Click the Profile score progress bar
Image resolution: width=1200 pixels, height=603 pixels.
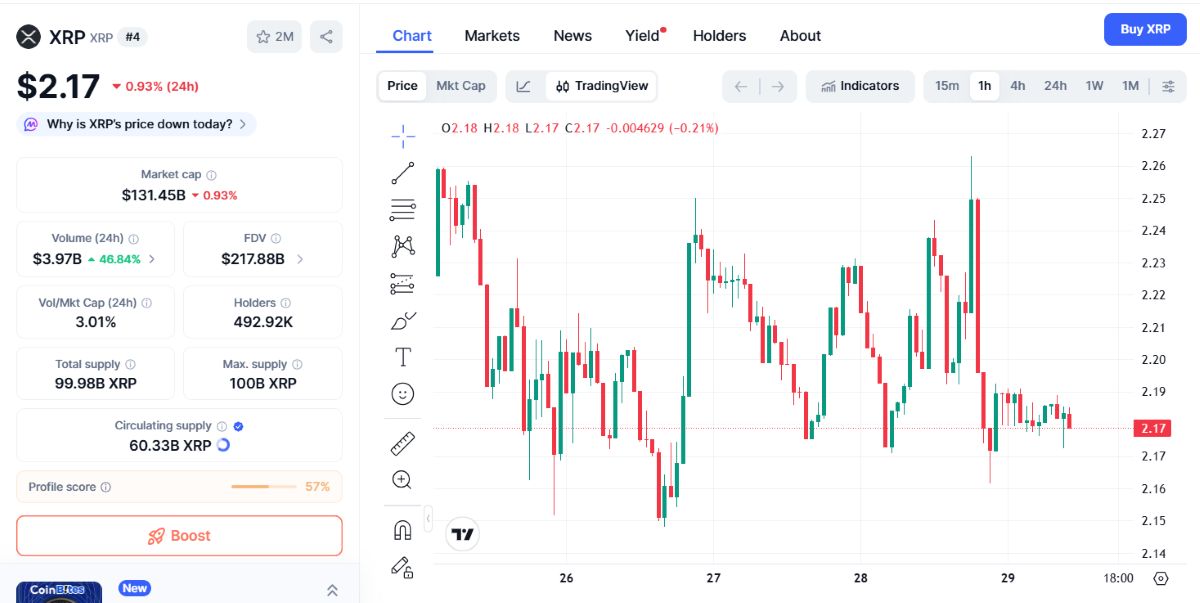point(264,487)
